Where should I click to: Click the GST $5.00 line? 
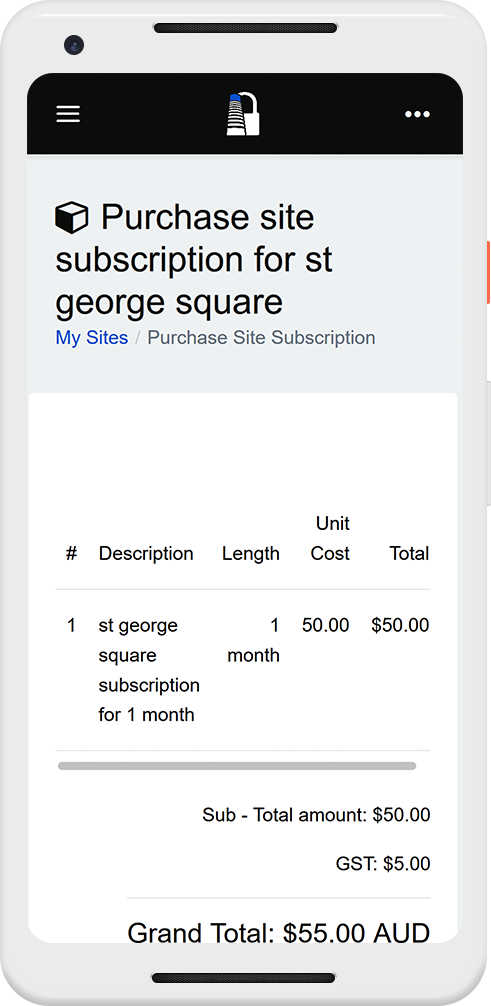click(383, 864)
